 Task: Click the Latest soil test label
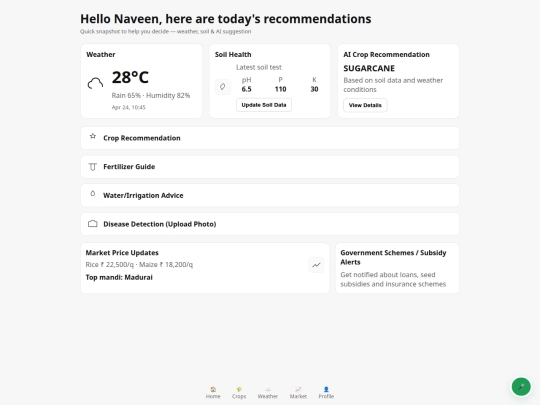(259, 67)
